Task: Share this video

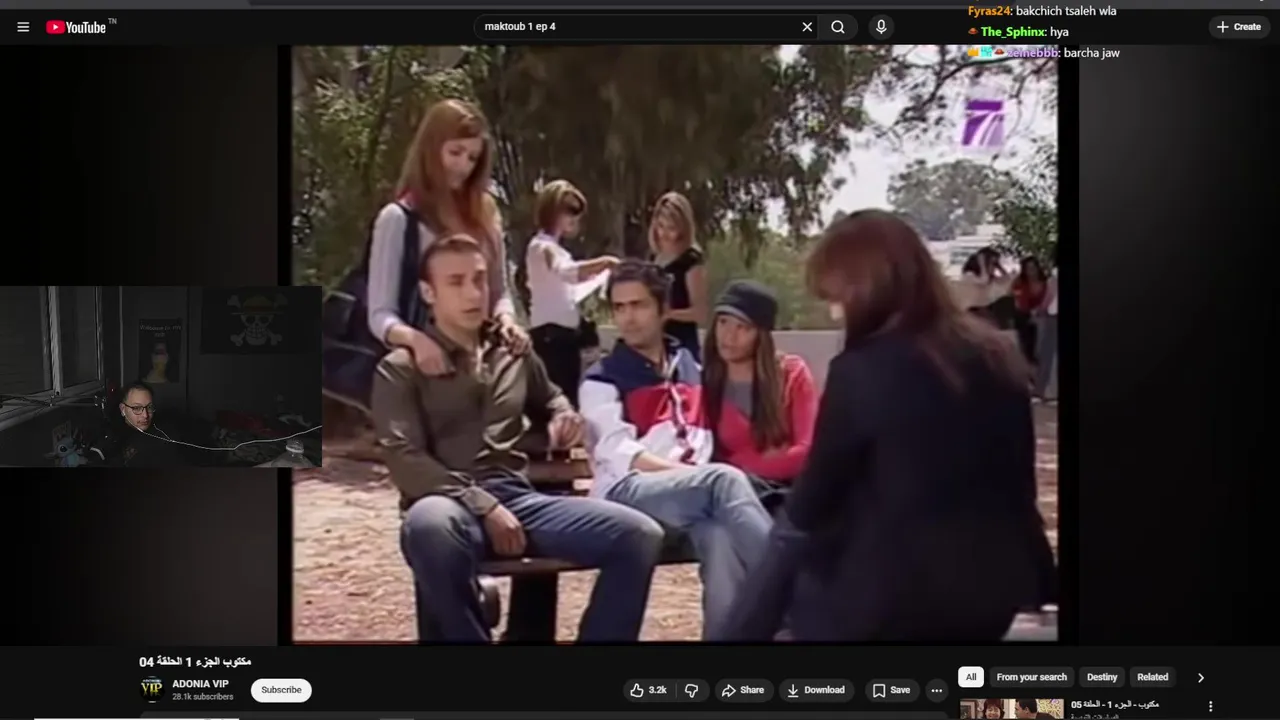Action: point(743,690)
